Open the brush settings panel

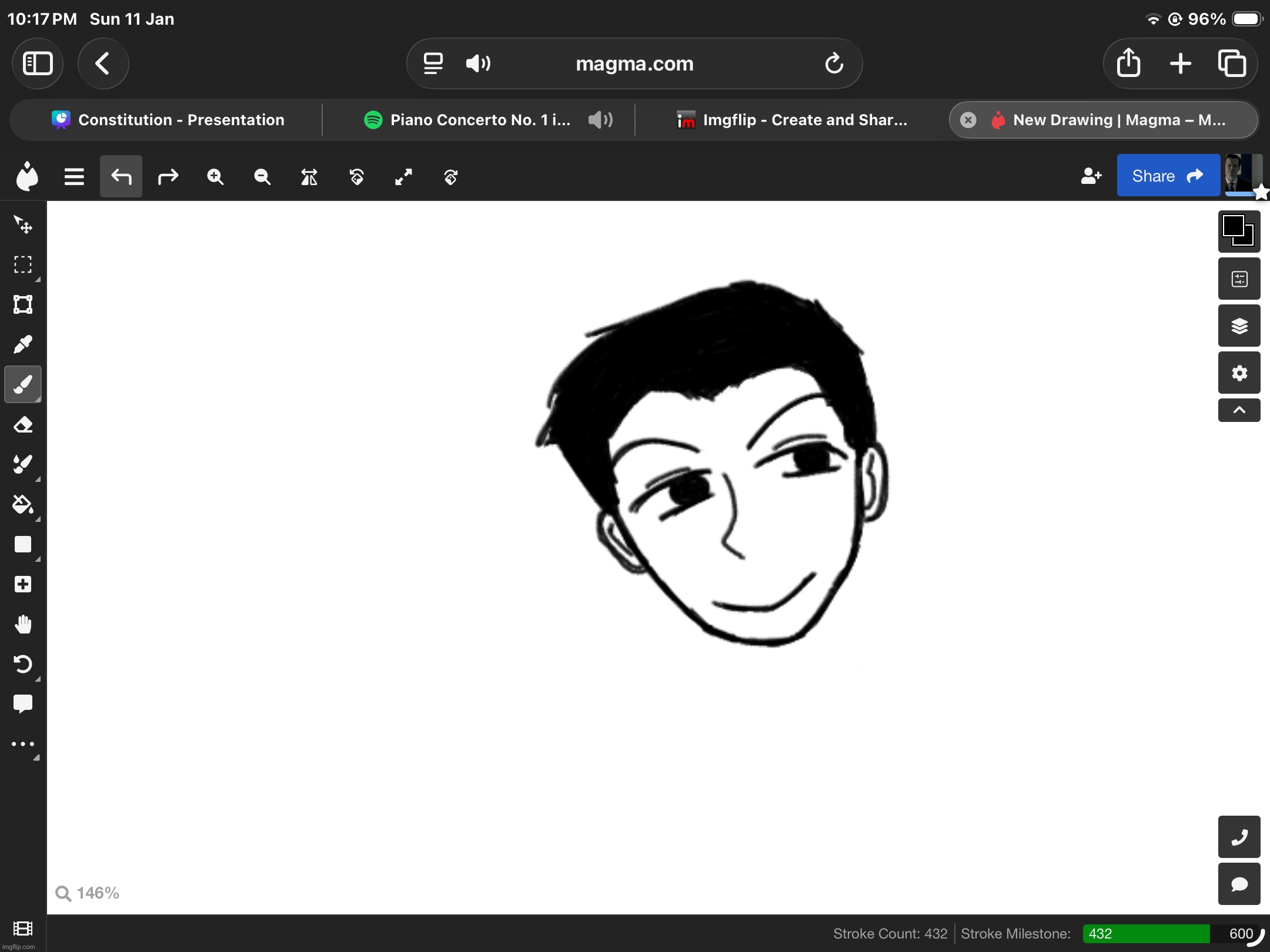click(1239, 279)
